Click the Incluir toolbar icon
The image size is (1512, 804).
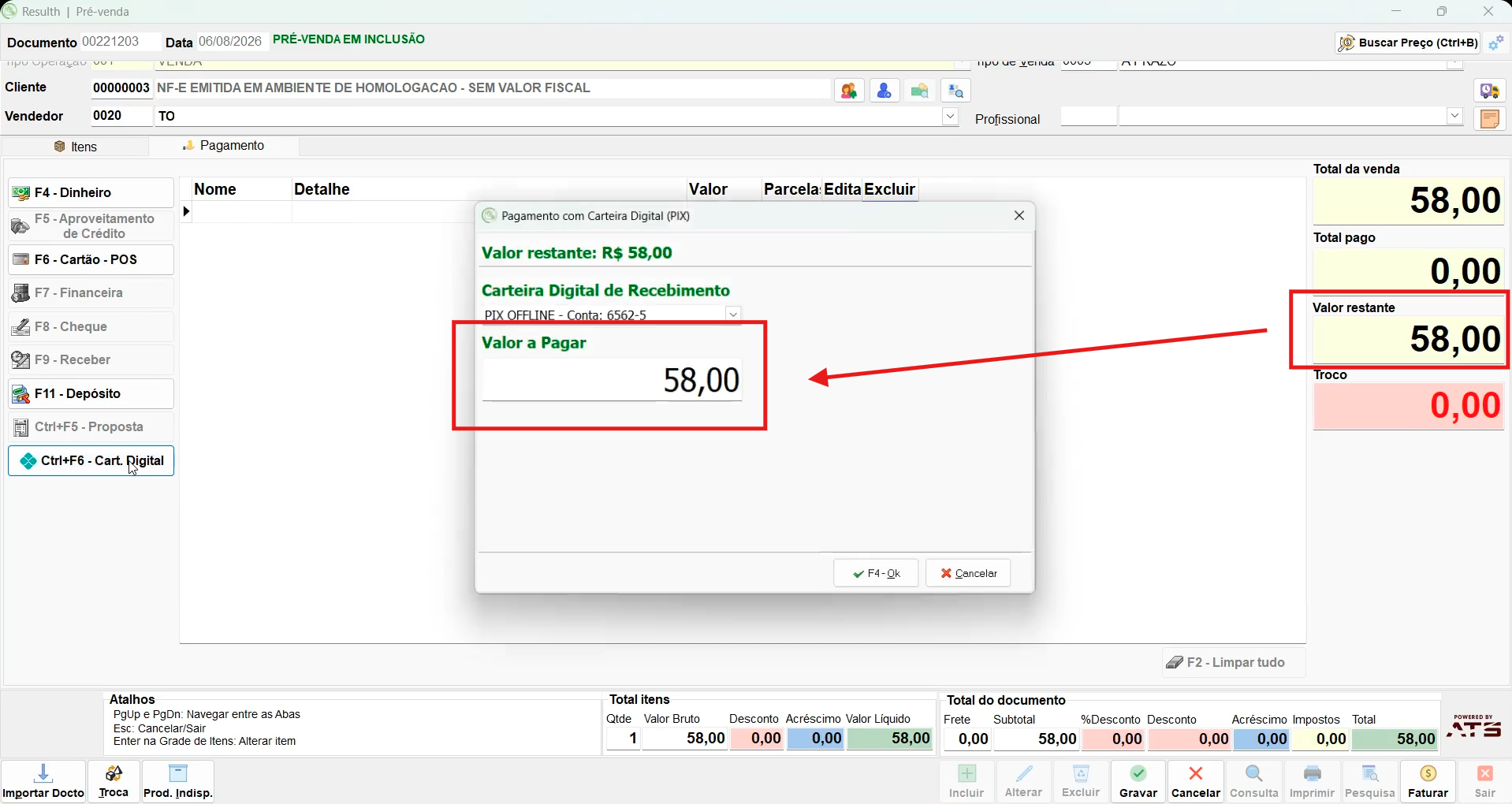click(x=966, y=781)
